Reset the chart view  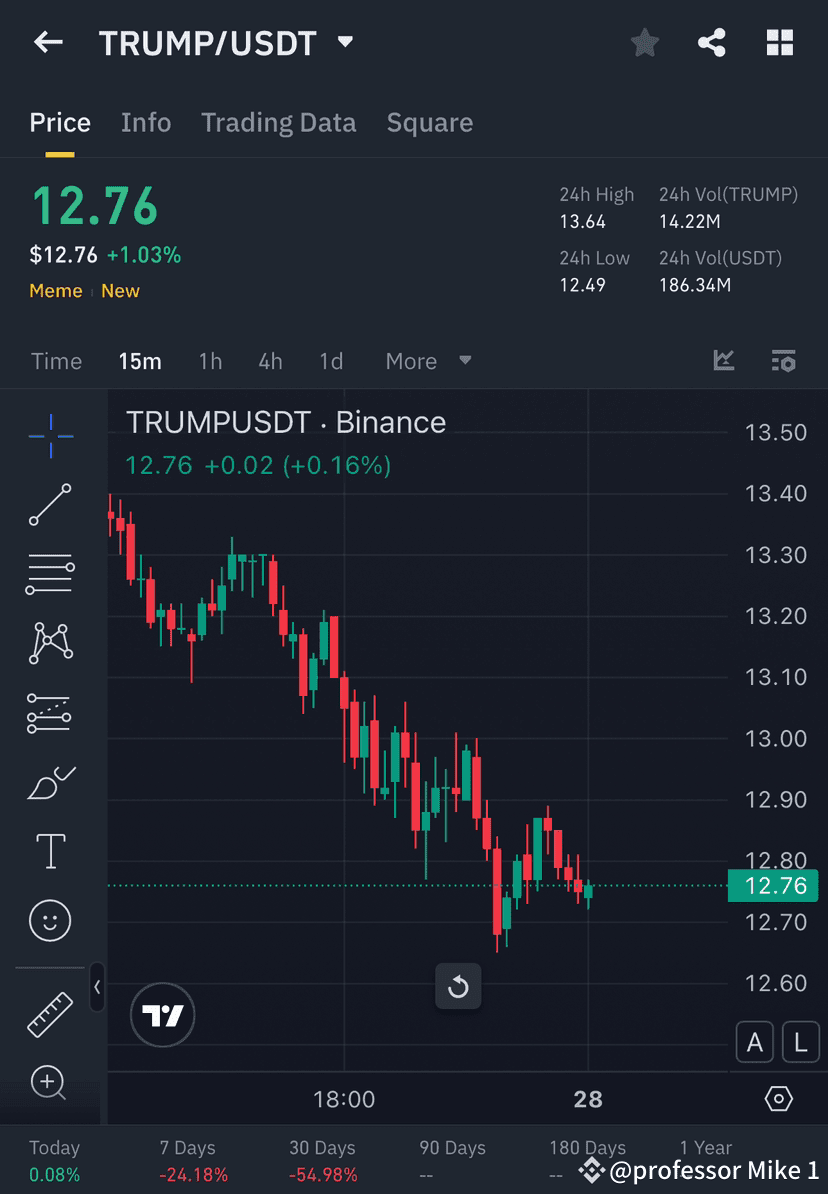coord(458,986)
